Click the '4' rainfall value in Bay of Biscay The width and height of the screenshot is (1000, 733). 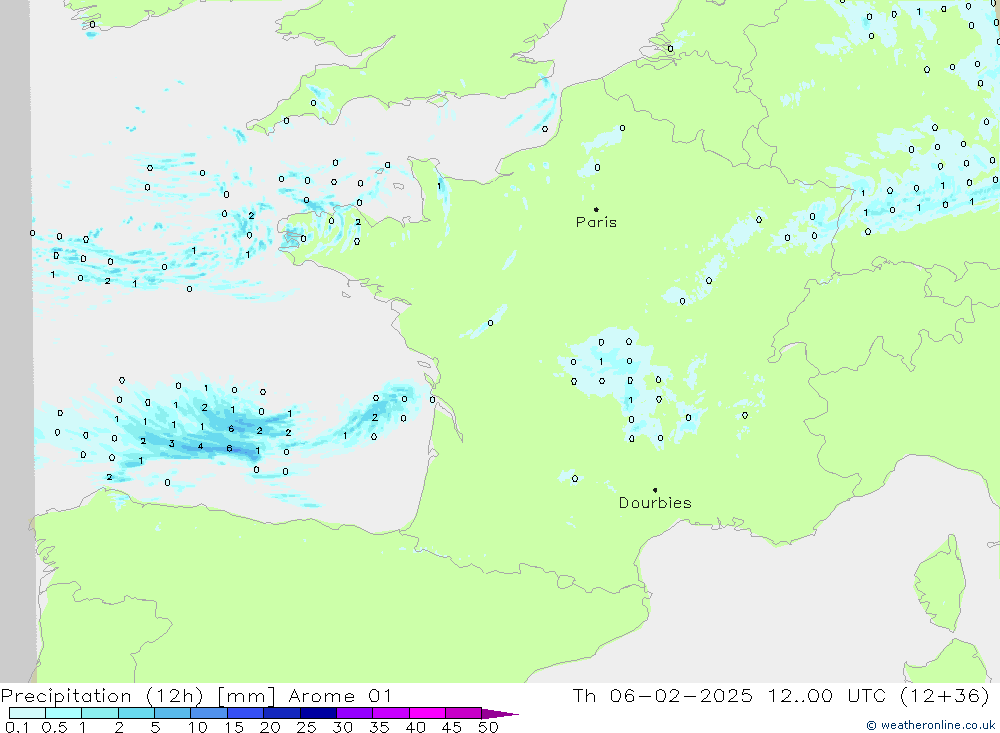tap(200, 446)
